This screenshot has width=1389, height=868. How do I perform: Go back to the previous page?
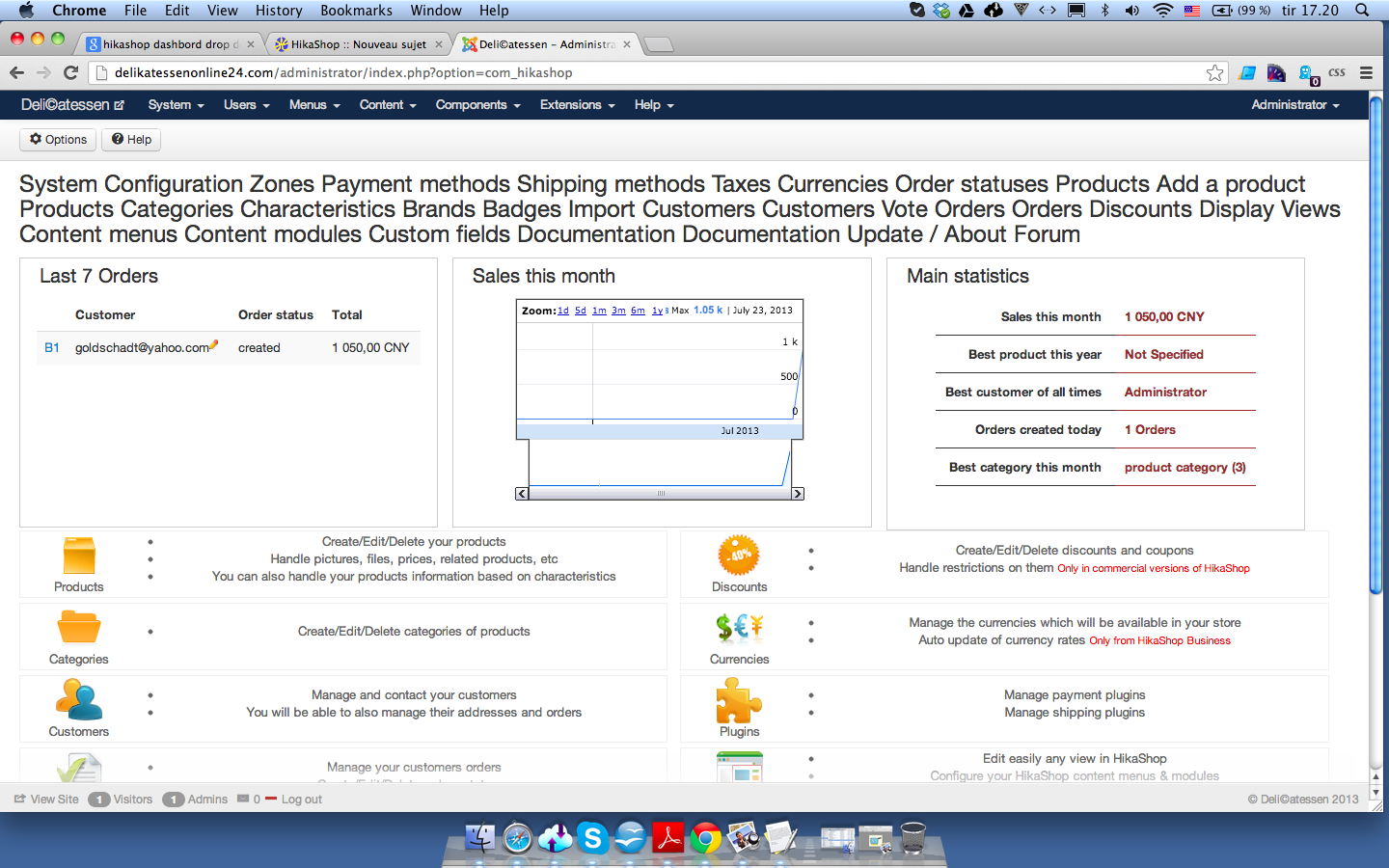(x=16, y=72)
